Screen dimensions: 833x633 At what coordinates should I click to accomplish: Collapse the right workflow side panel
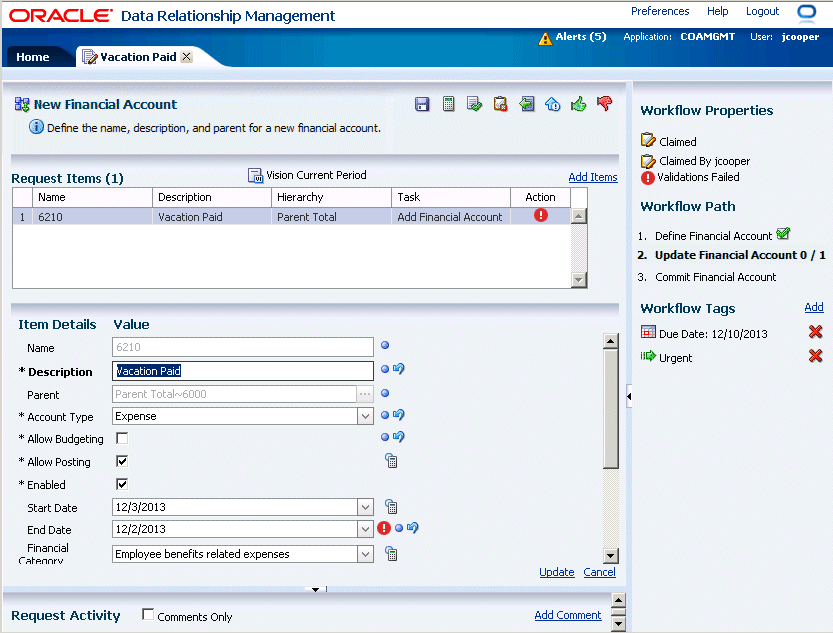click(629, 396)
